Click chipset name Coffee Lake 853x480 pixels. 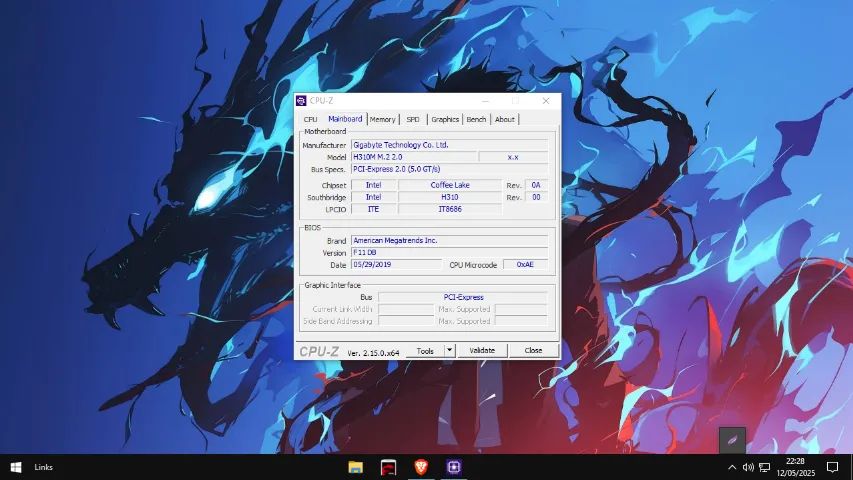[450, 185]
